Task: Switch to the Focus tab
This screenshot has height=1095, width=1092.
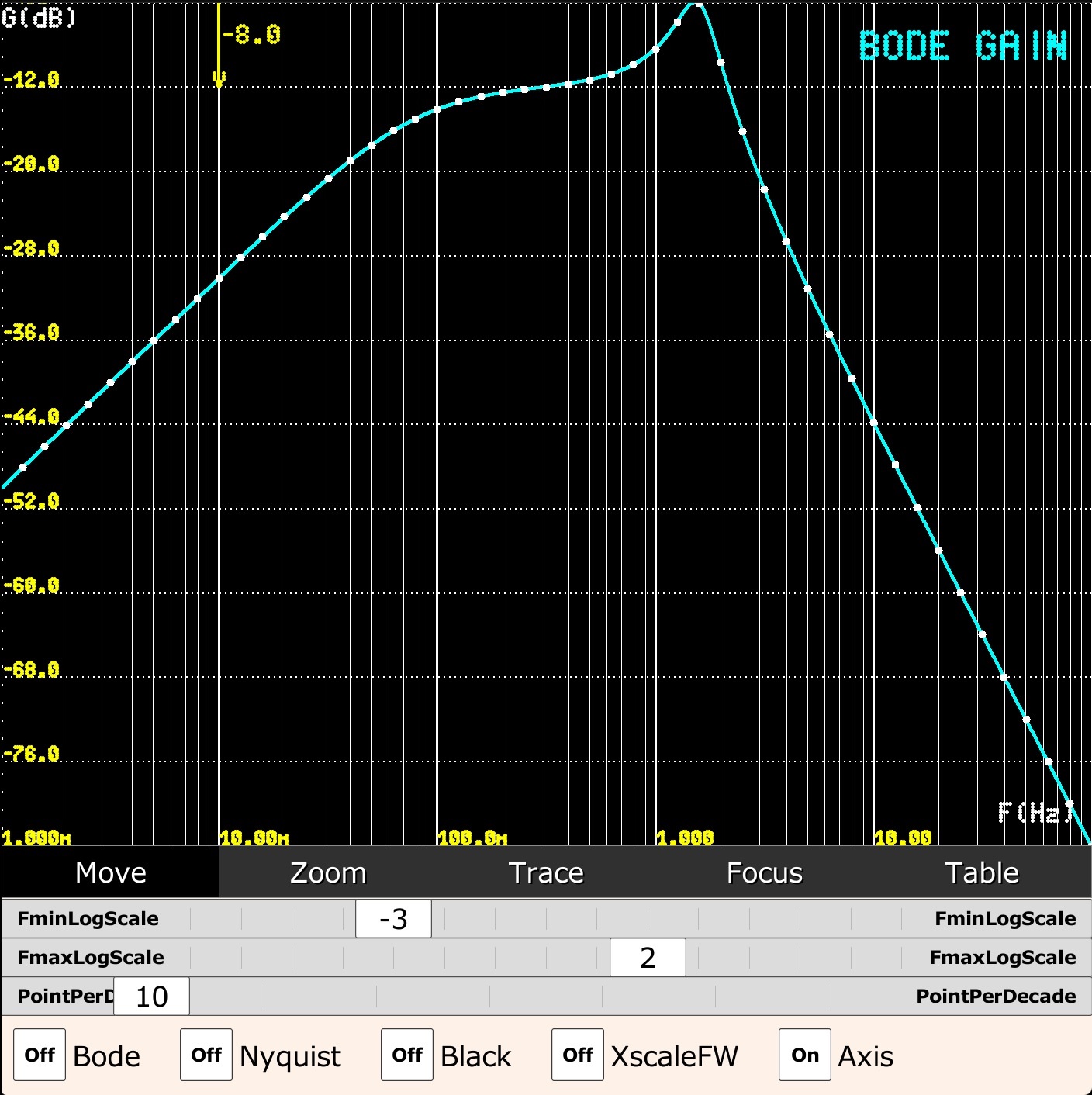Action: tap(764, 872)
